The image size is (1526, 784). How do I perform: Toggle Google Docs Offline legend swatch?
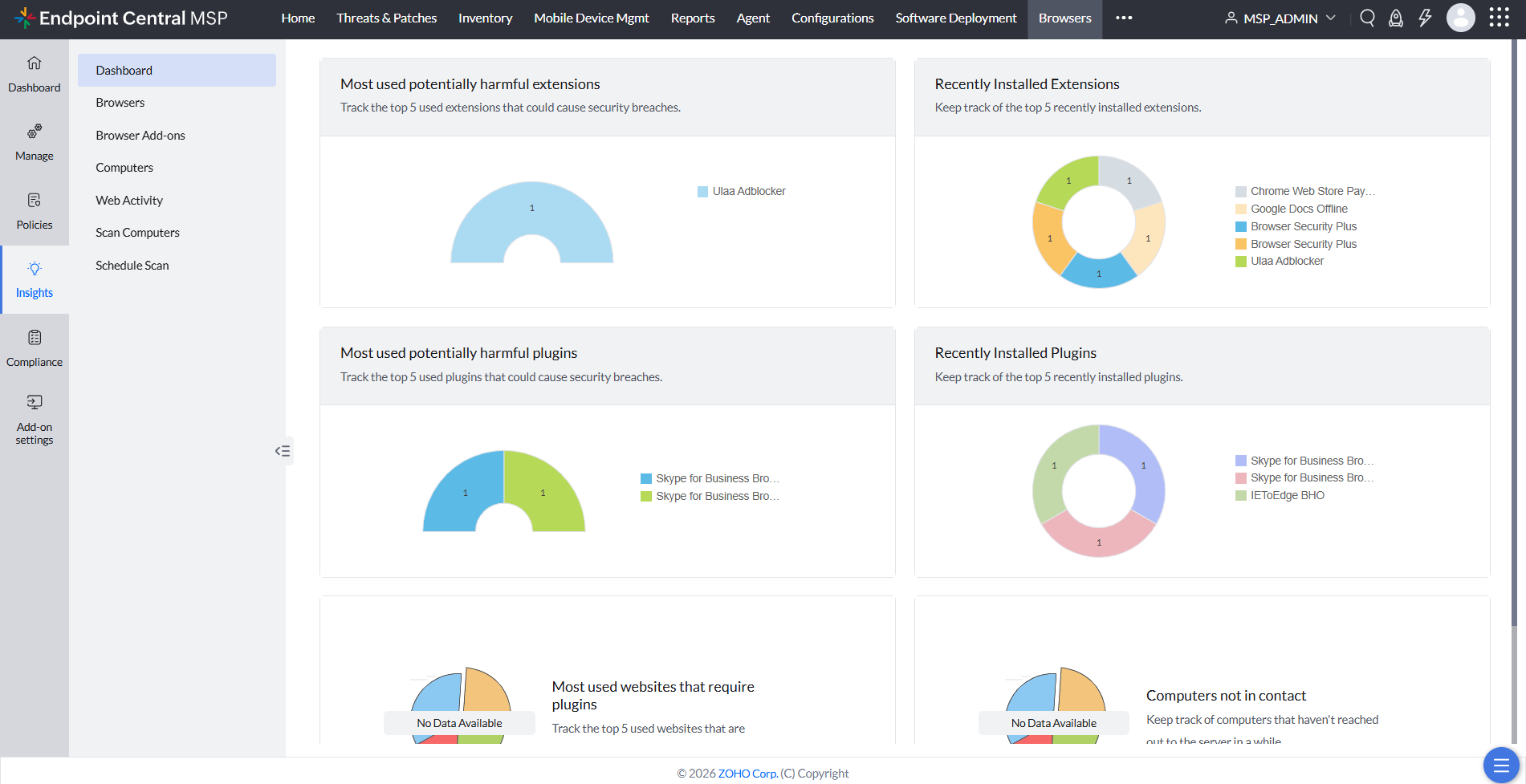tap(1241, 209)
